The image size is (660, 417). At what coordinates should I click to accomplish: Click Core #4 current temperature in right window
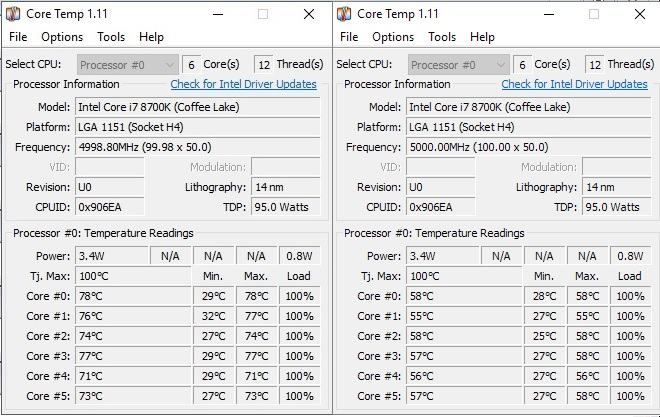pos(464,376)
